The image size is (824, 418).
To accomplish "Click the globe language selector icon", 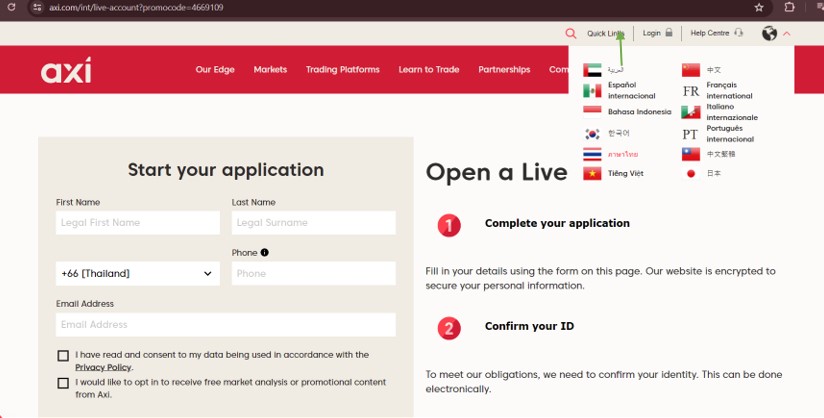I will (769, 34).
